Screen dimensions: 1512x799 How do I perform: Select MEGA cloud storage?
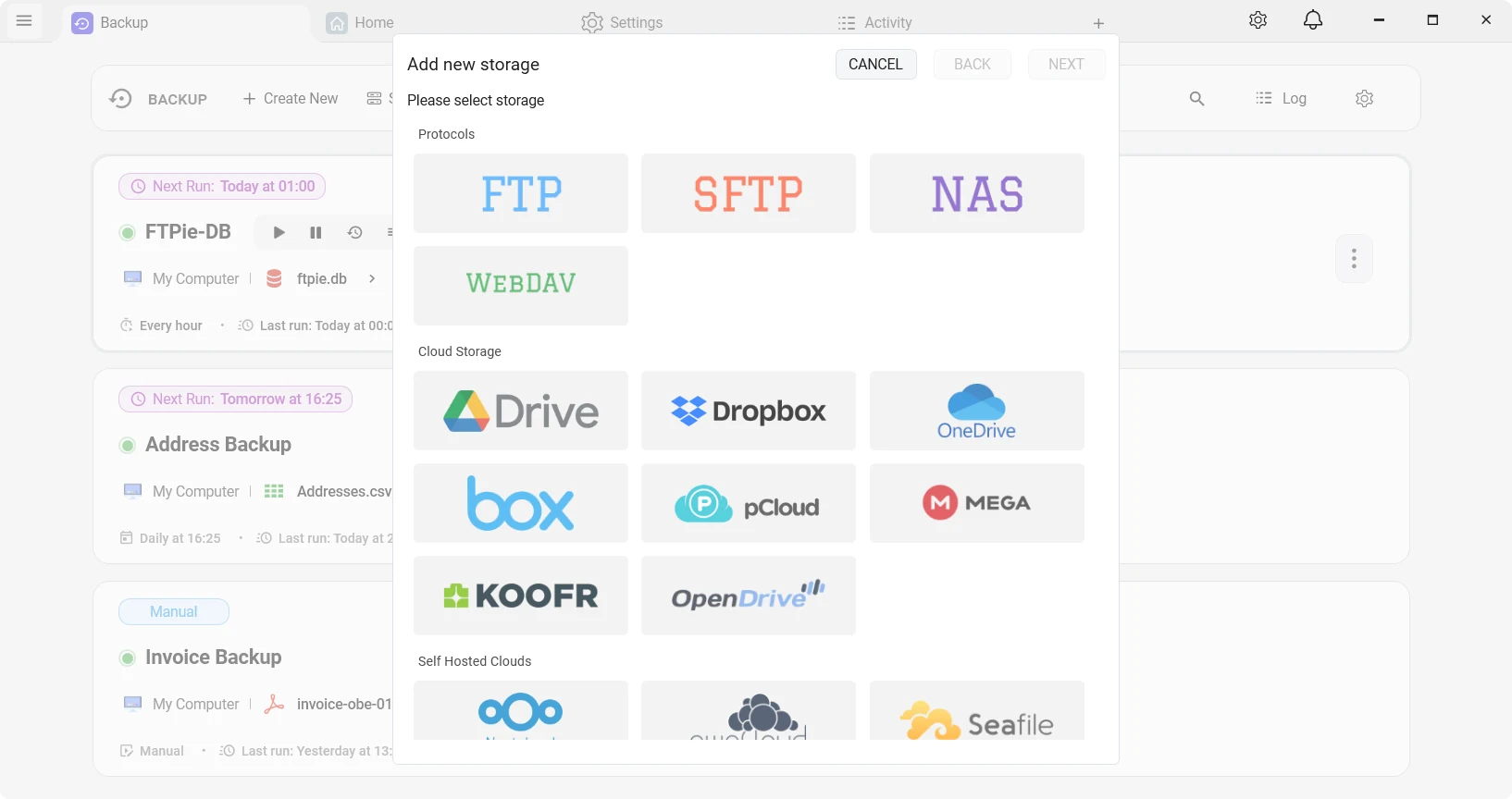pyautogui.click(x=977, y=503)
